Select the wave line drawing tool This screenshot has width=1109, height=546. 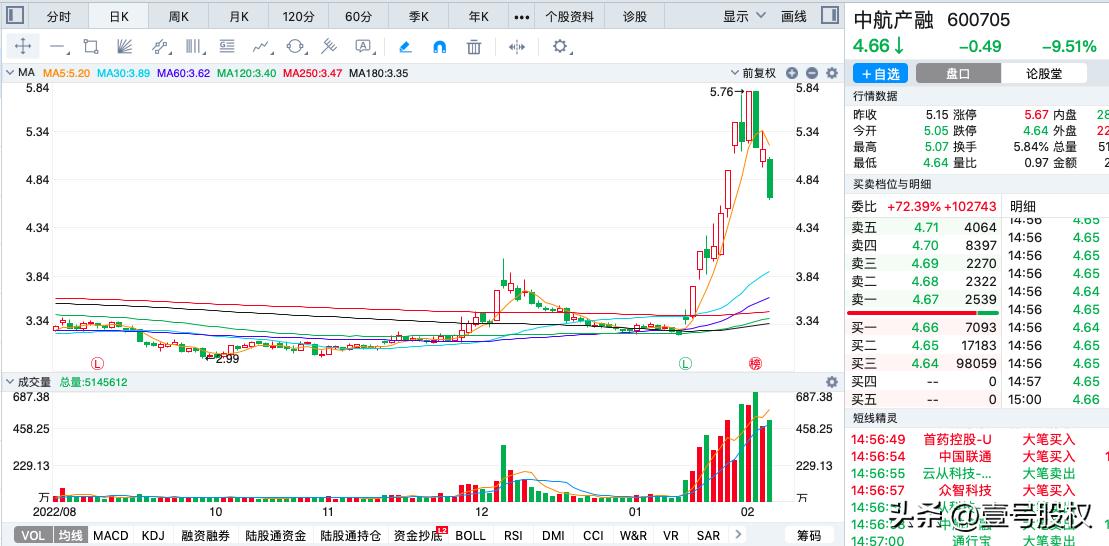click(x=262, y=47)
